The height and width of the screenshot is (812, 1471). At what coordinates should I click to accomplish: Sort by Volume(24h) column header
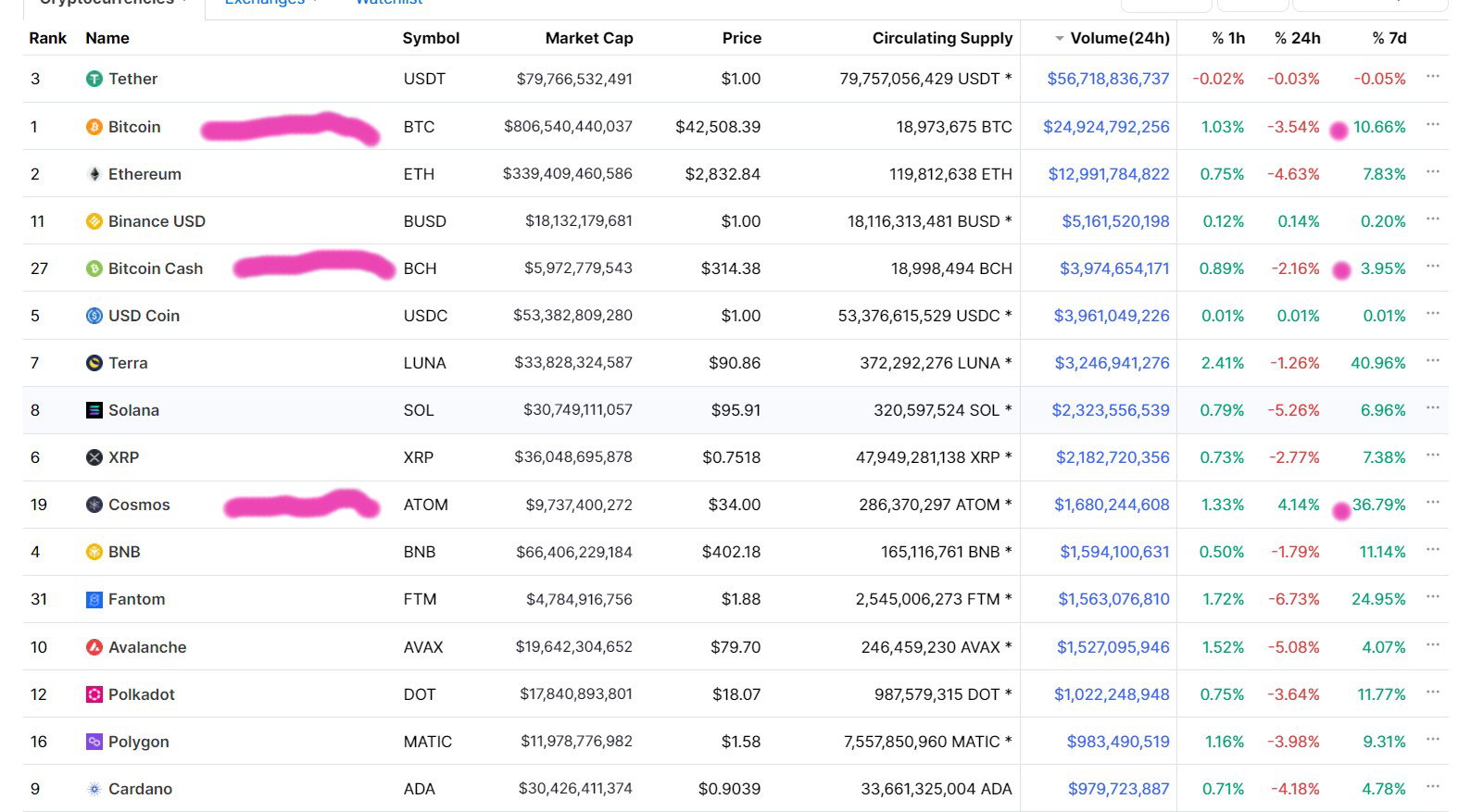click(1119, 38)
